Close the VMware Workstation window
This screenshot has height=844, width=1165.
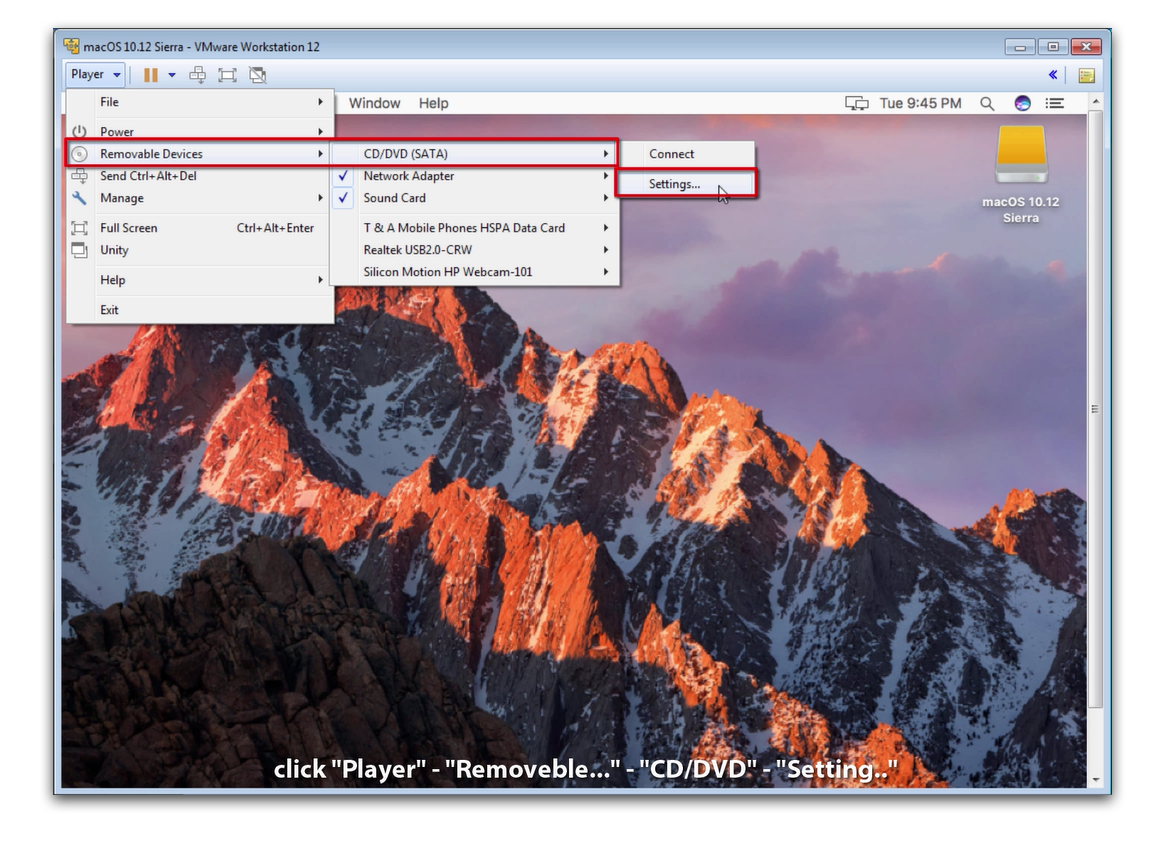1086,47
